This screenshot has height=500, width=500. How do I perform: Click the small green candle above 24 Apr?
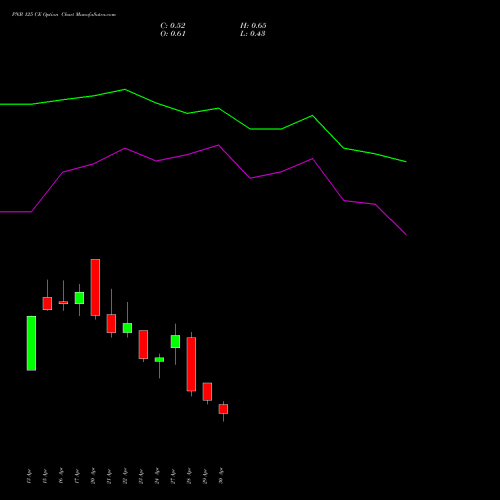point(159,360)
